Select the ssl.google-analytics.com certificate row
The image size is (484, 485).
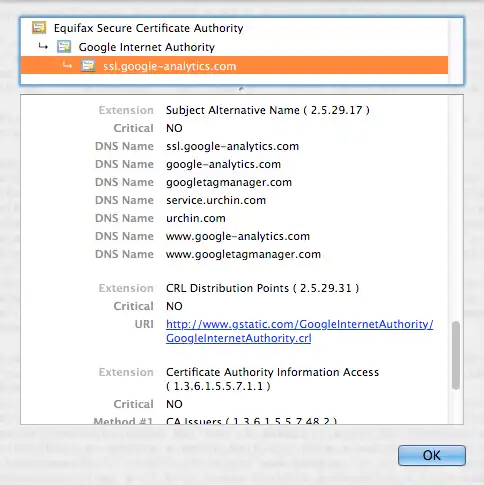pyautogui.click(x=234, y=65)
